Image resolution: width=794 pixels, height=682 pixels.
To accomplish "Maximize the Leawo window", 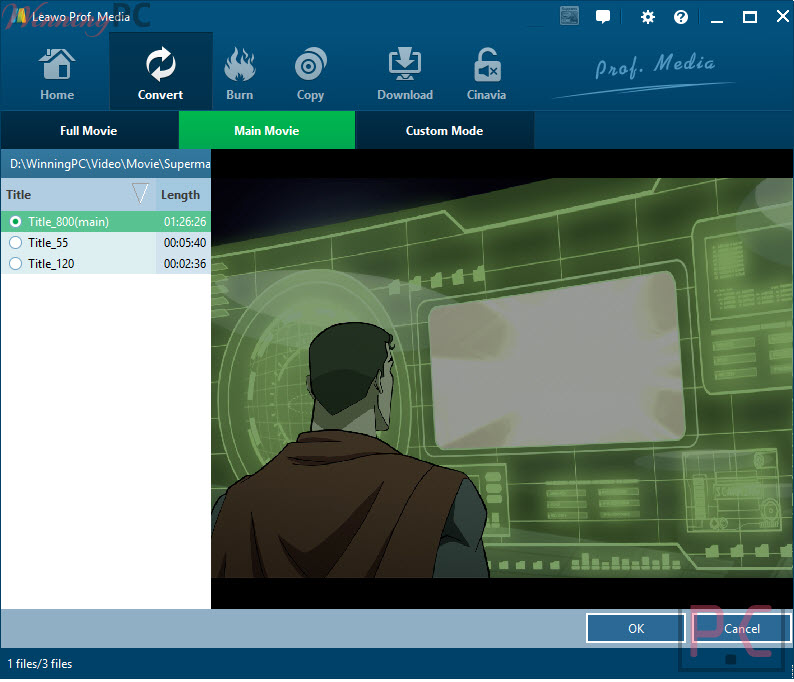I will pos(750,17).
